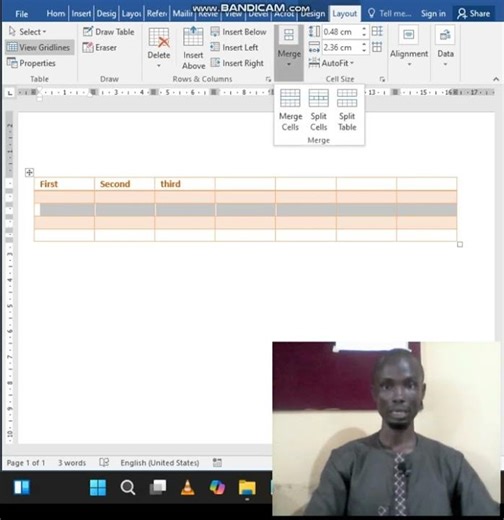
Task: Switch to the Insert tab
Action: pyautogui.click(x=81, y=14)
